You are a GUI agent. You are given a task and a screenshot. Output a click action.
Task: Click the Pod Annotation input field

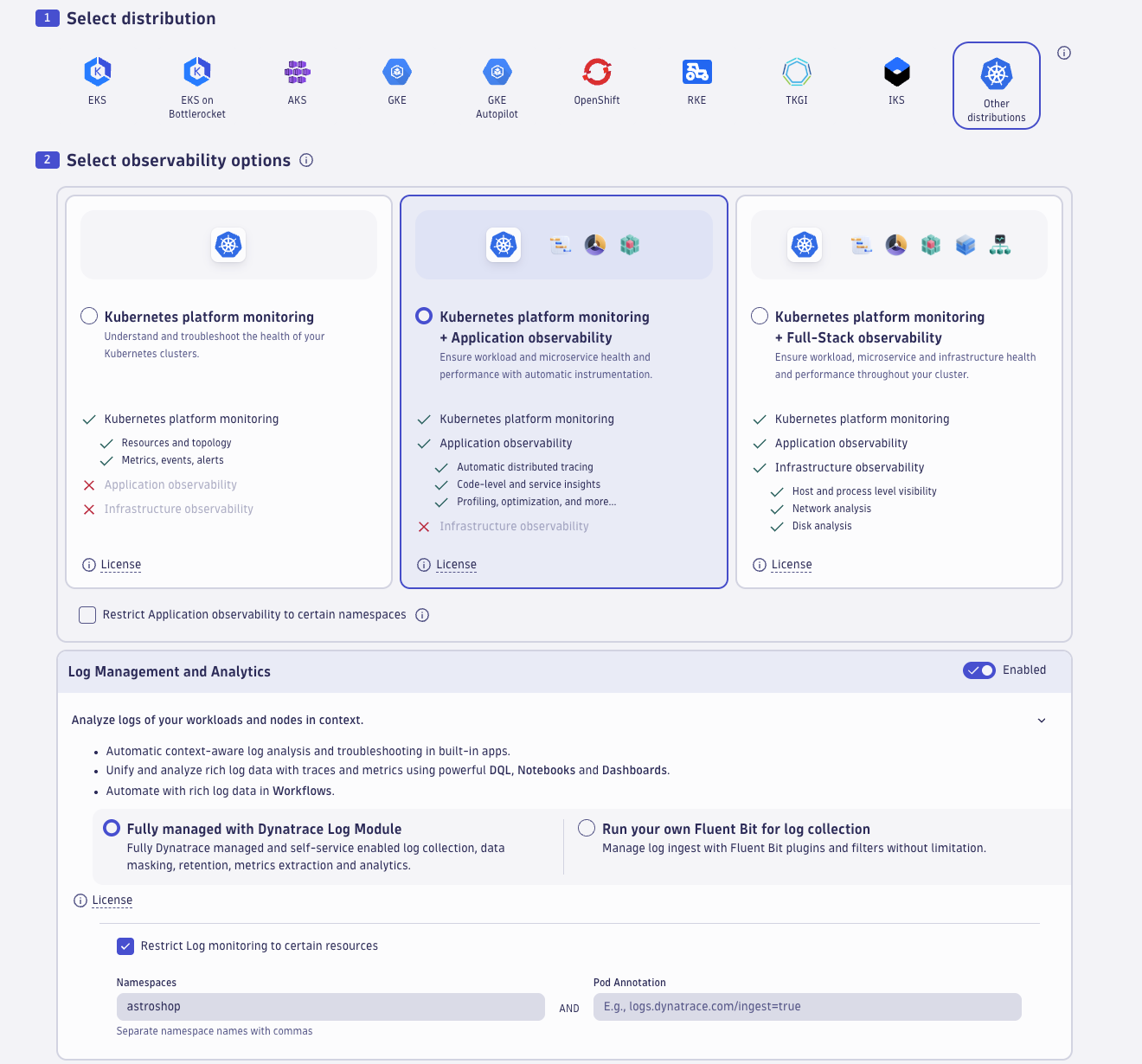(x=807, y=1007)
